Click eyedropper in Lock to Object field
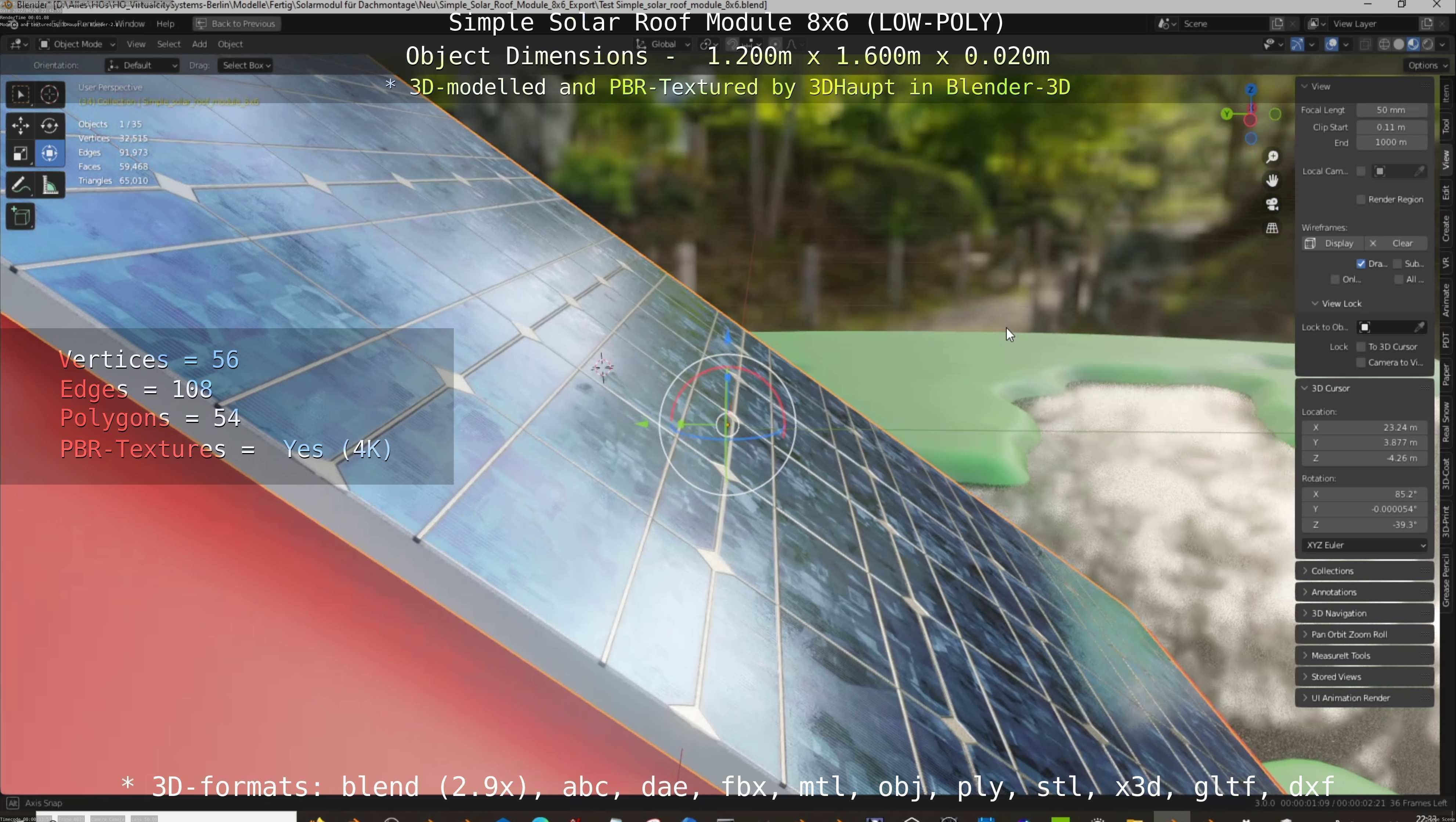The width and height of the screenshot is (1456, 822). click(1419, 328)
